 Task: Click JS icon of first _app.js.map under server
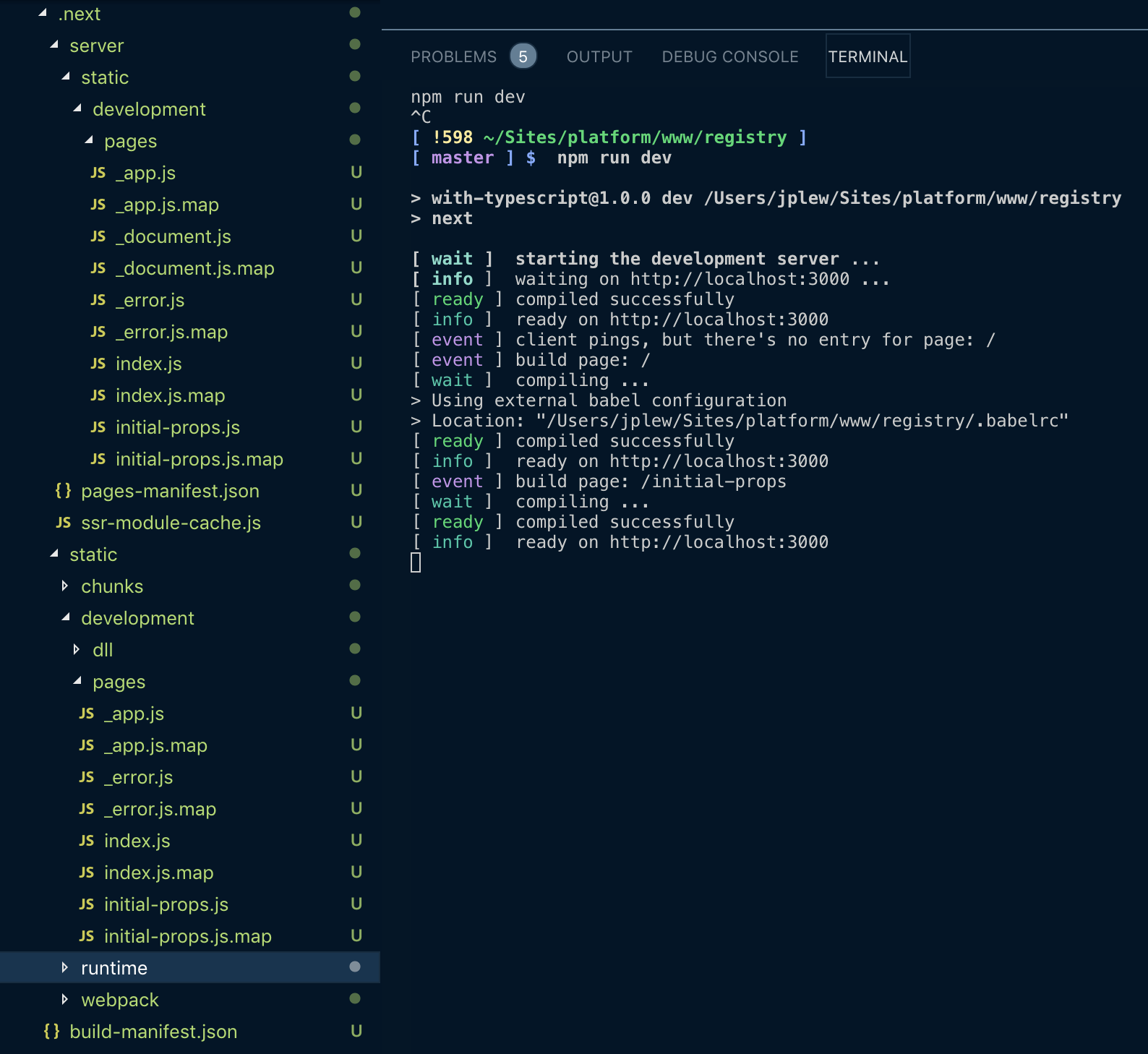(98, 205)
